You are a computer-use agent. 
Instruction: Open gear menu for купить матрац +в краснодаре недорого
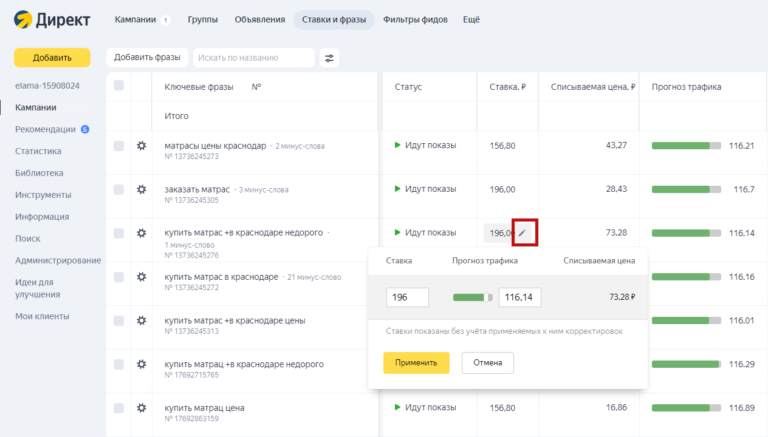(x=142, y=364)
